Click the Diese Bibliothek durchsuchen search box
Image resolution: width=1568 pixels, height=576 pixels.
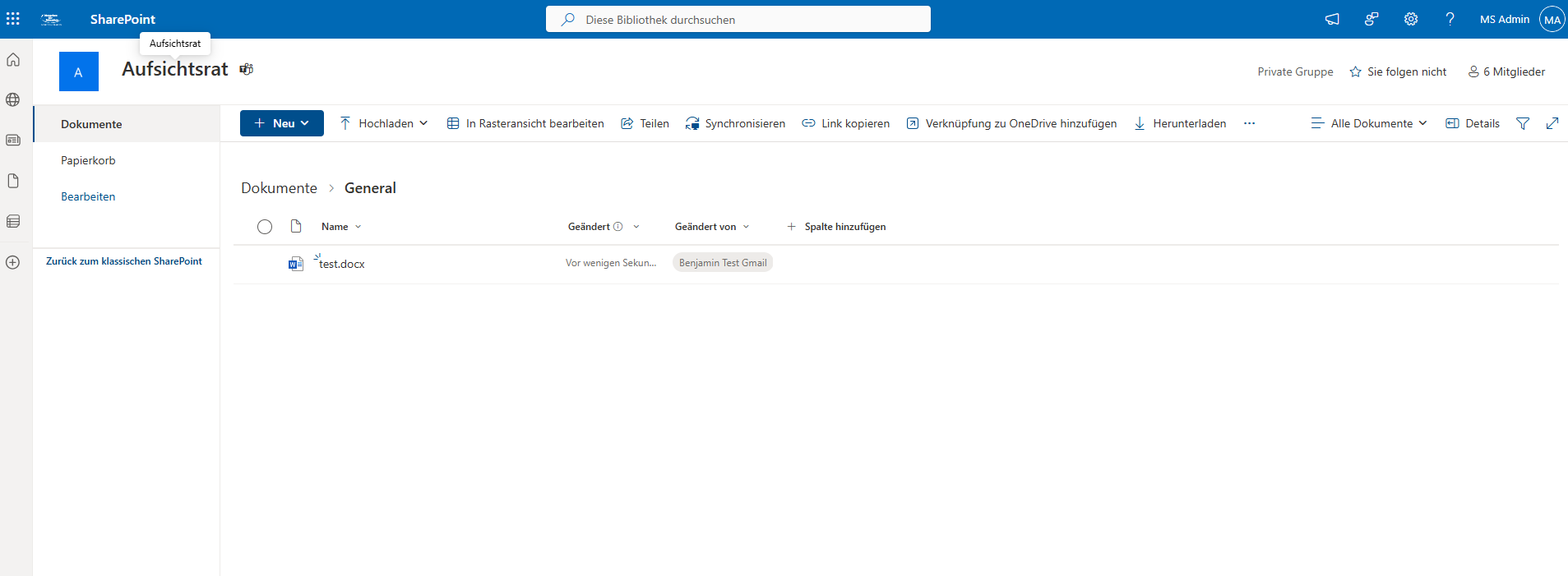click(738, 20)
